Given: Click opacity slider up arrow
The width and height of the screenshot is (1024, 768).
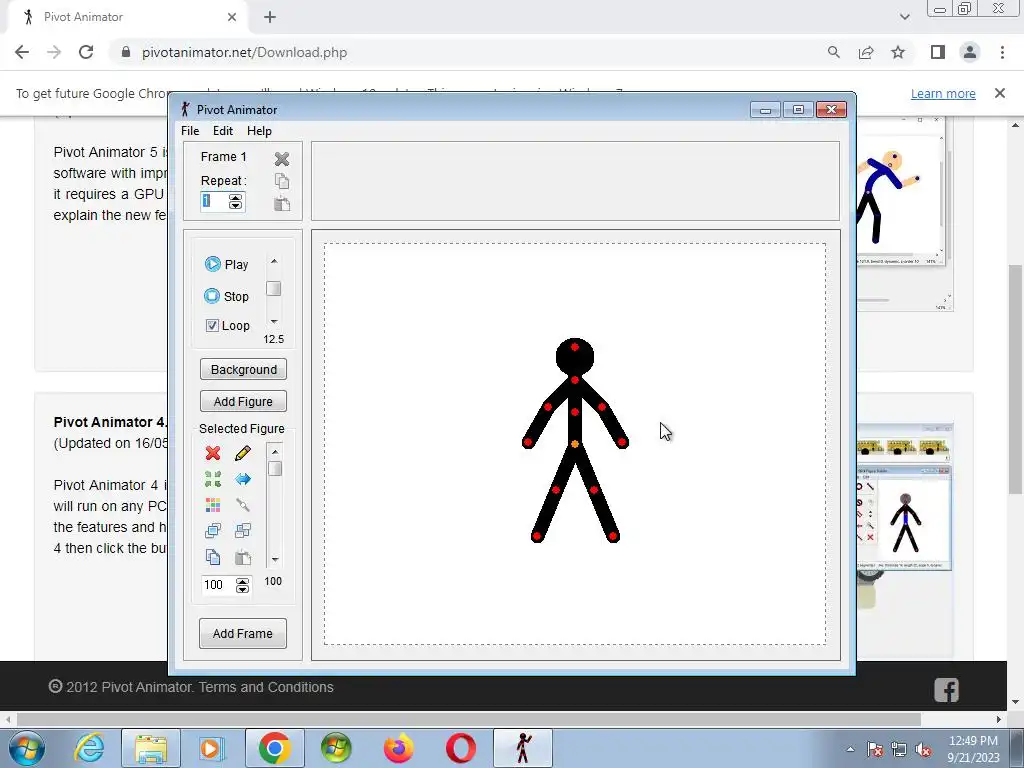Looking at the screenshot, I should pyautogui.click(x=275, y=451).
